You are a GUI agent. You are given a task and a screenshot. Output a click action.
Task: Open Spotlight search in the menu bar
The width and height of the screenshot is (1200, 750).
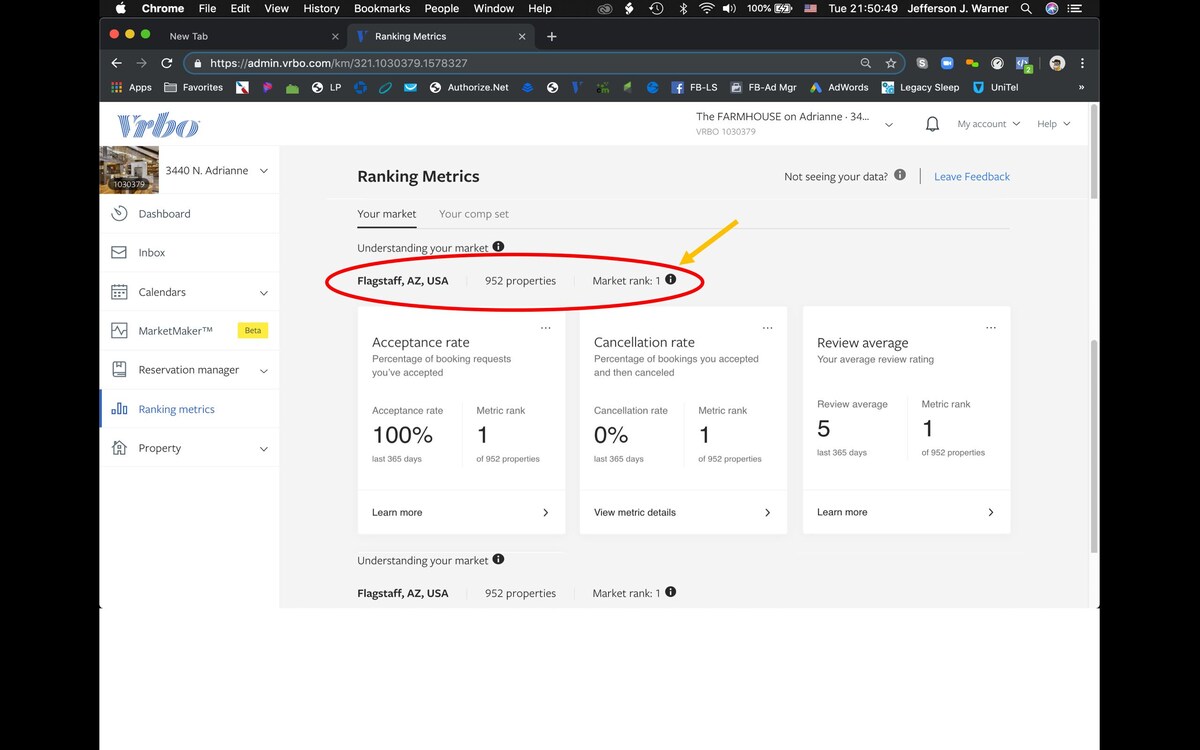(1026, 8)
